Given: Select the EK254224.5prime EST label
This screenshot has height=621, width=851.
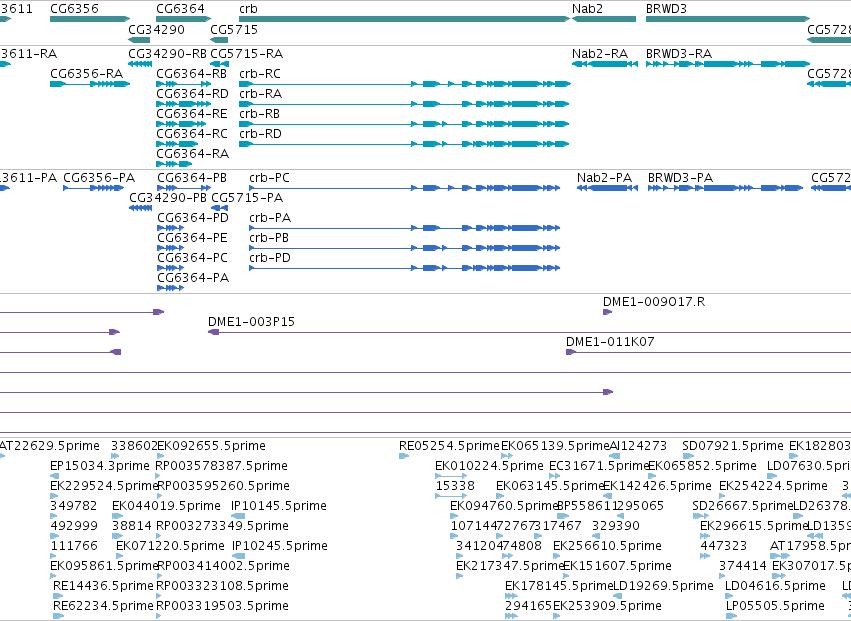Looking at the screenshot, I should click(773, 485).
